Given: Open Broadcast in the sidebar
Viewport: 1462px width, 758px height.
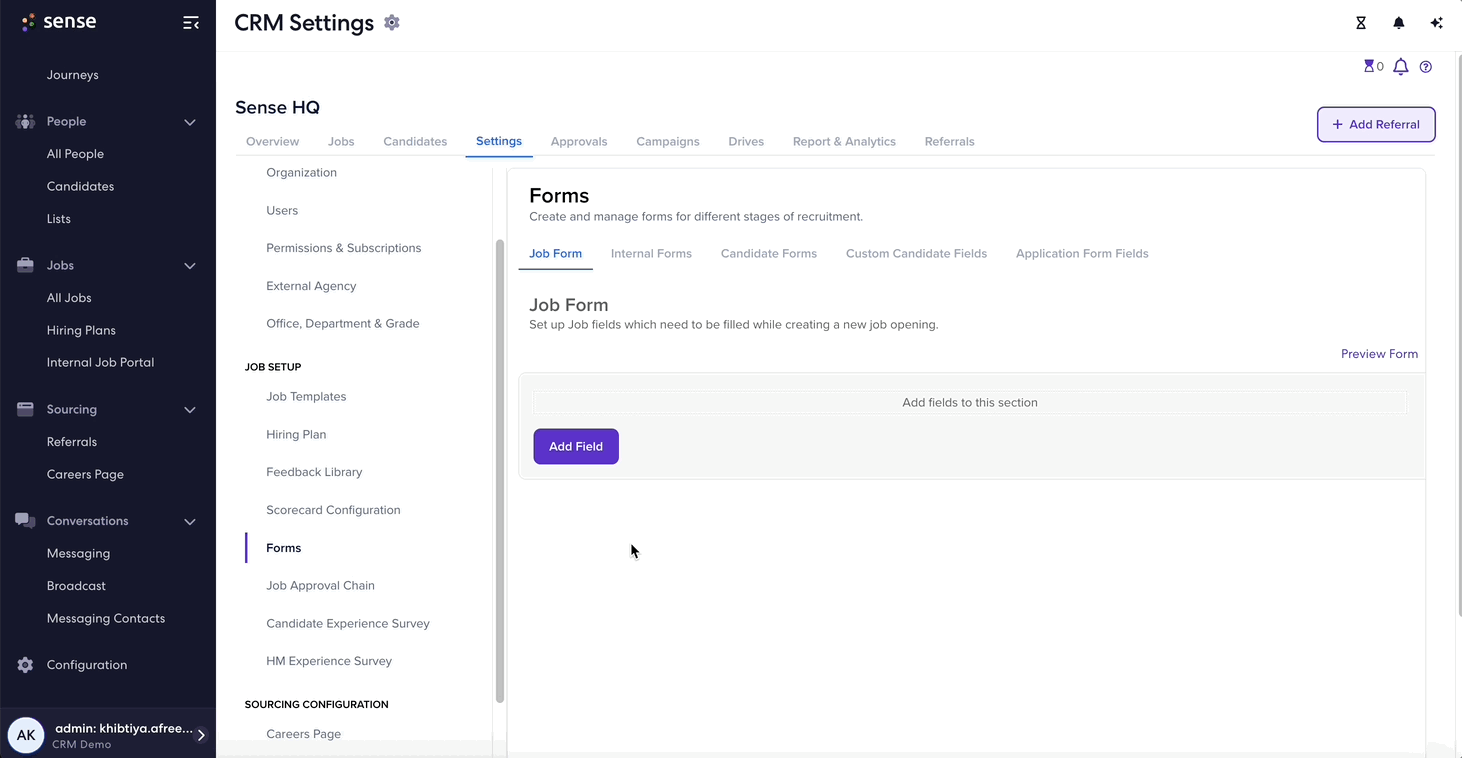Looking at the screenshot, I should point(76,586).
